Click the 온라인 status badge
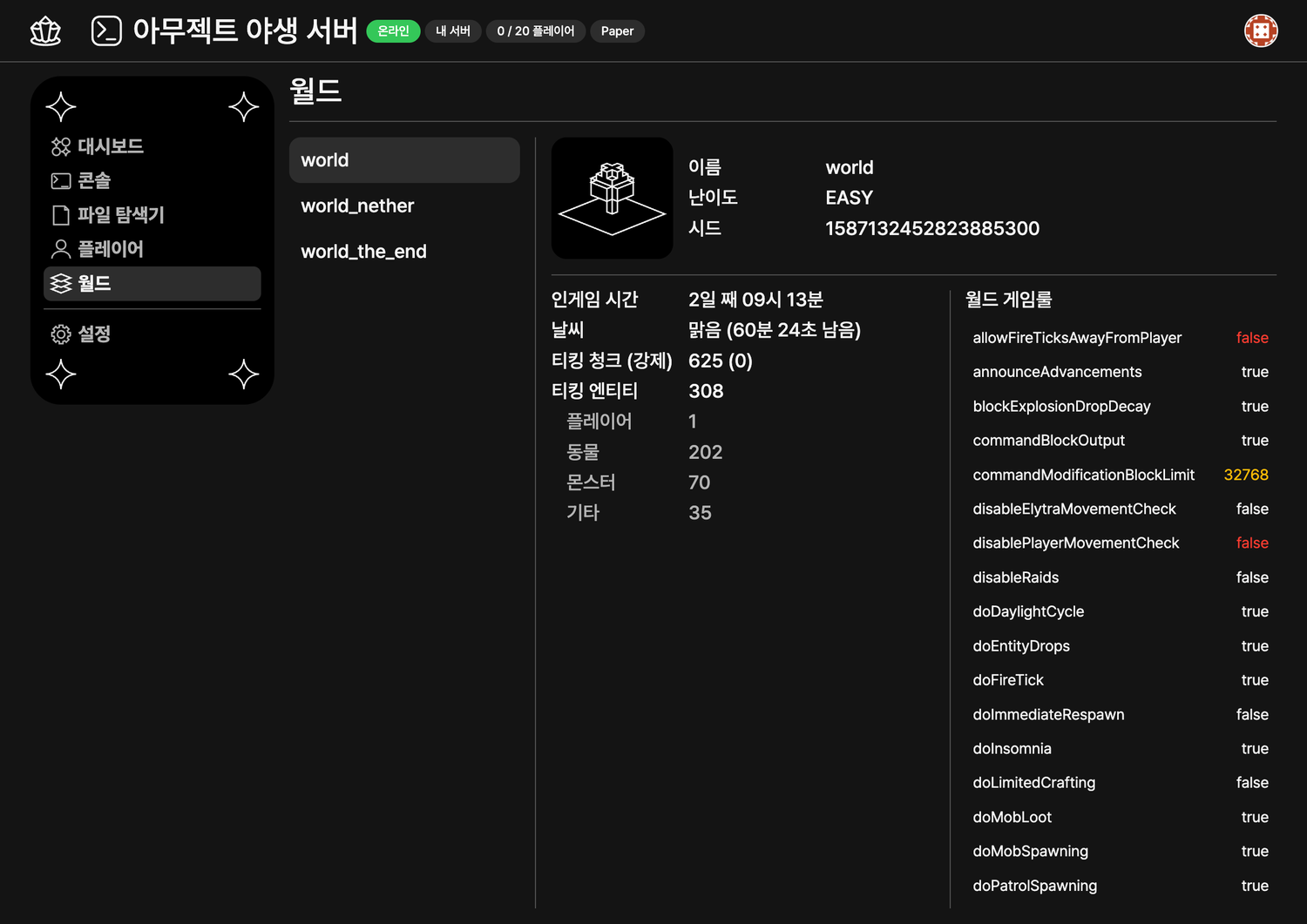Screen dimensions: 1307x924 [393, 31]
